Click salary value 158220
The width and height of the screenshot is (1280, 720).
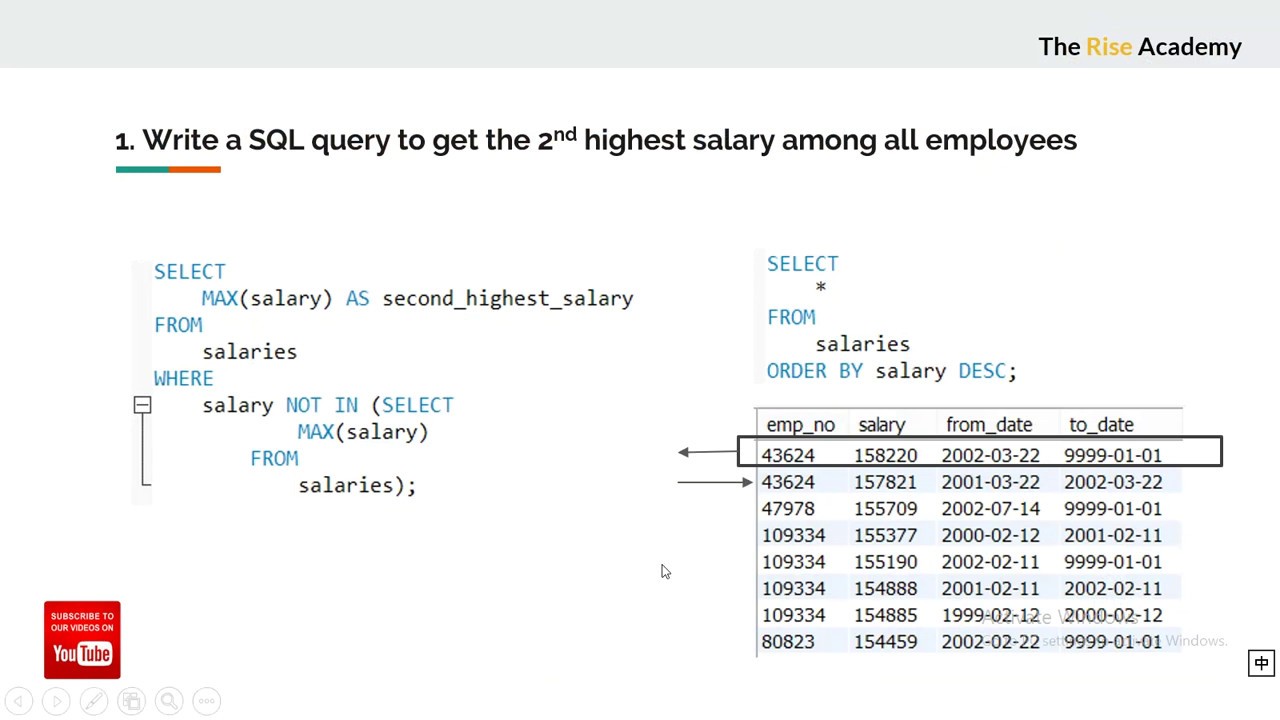[x=885, y=455]
